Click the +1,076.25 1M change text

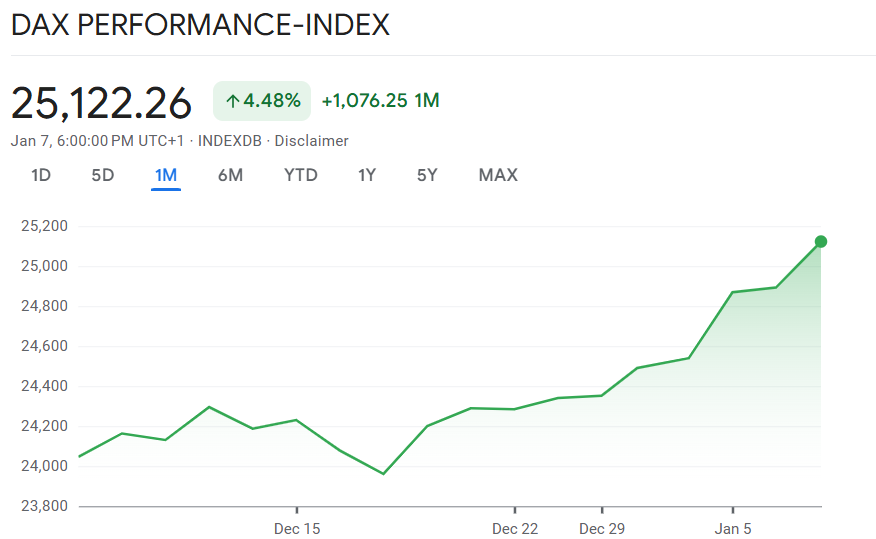tap(380, 101)
